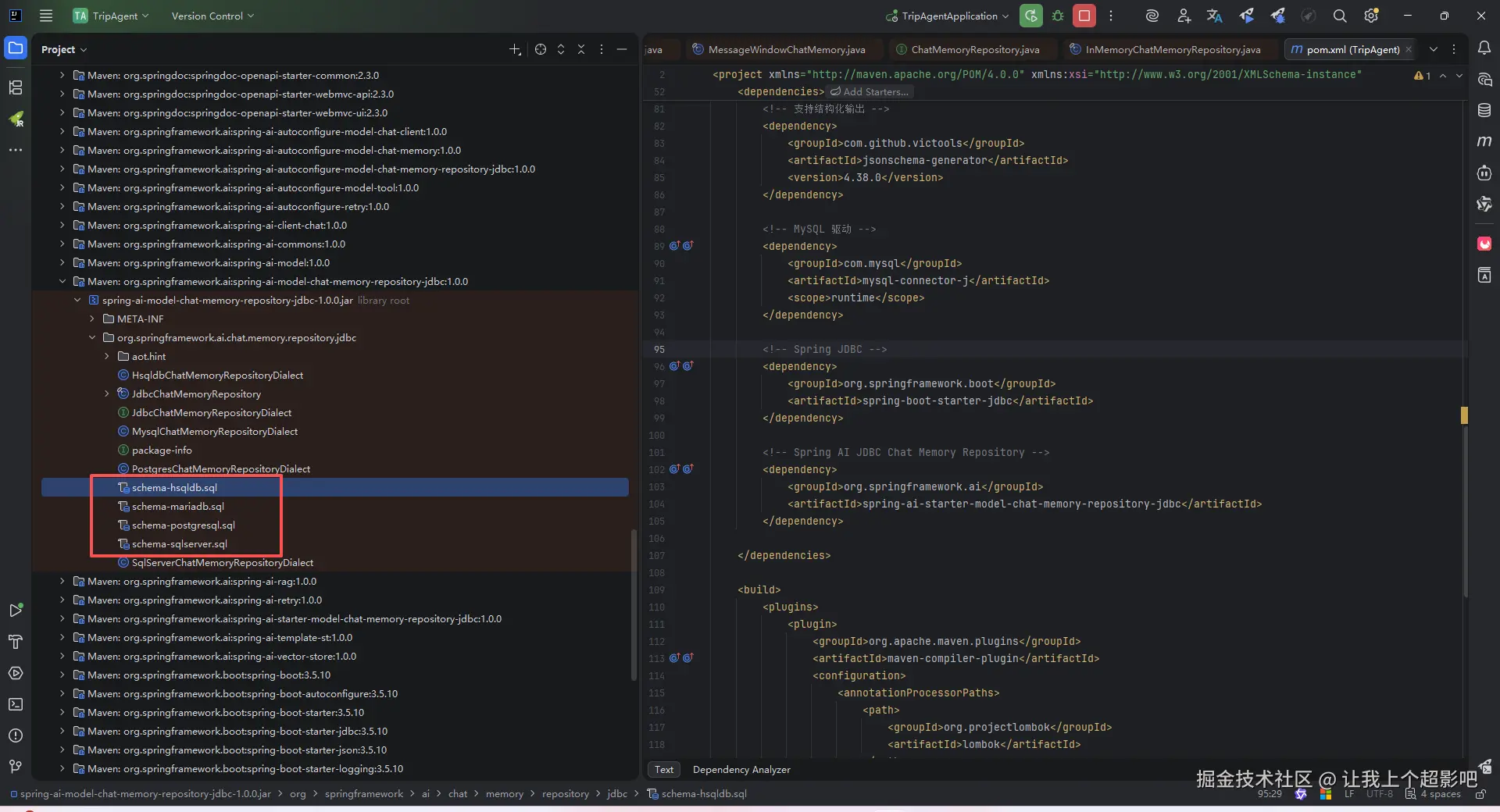Expand JdbcChatMemoryRepository class node
This screenshot has height=812, width=1500.
click(x=107, y=394)
